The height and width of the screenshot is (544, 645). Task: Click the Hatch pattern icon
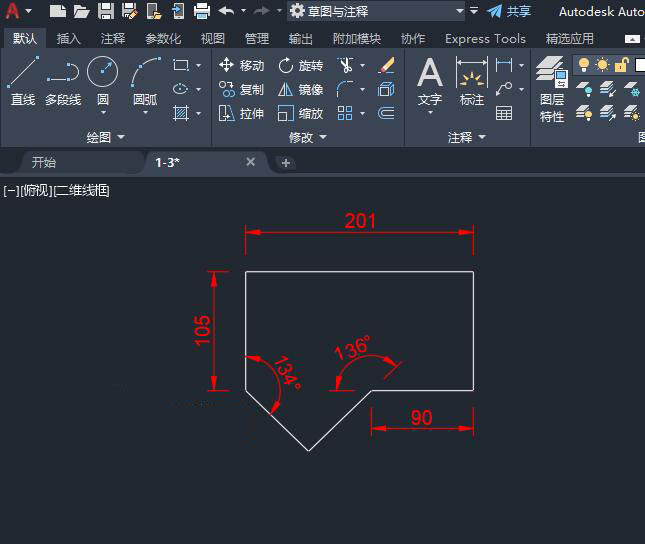pyautogui.click(x=181, y=113)
